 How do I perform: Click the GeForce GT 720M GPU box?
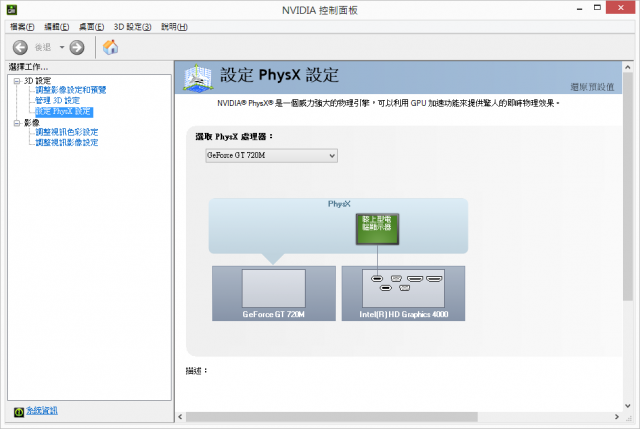tap(274, 293)
